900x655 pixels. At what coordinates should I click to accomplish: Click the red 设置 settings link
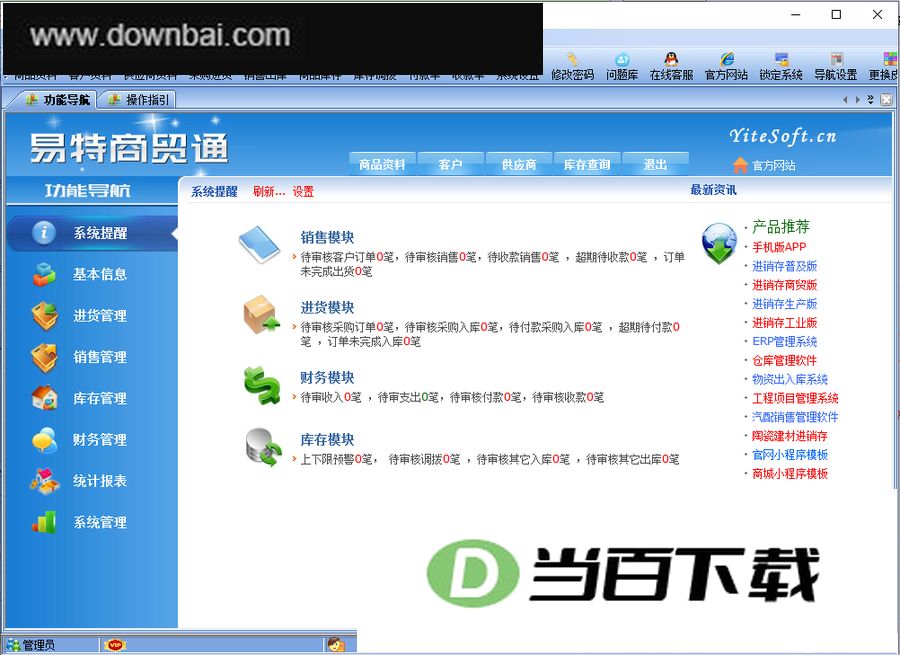click(303, 192)
